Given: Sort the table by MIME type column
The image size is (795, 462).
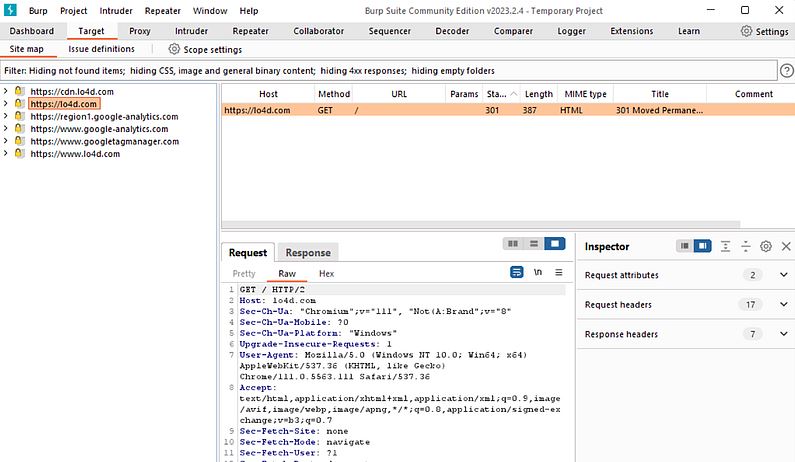Looking at the screenshot, I should coord(585,94).
